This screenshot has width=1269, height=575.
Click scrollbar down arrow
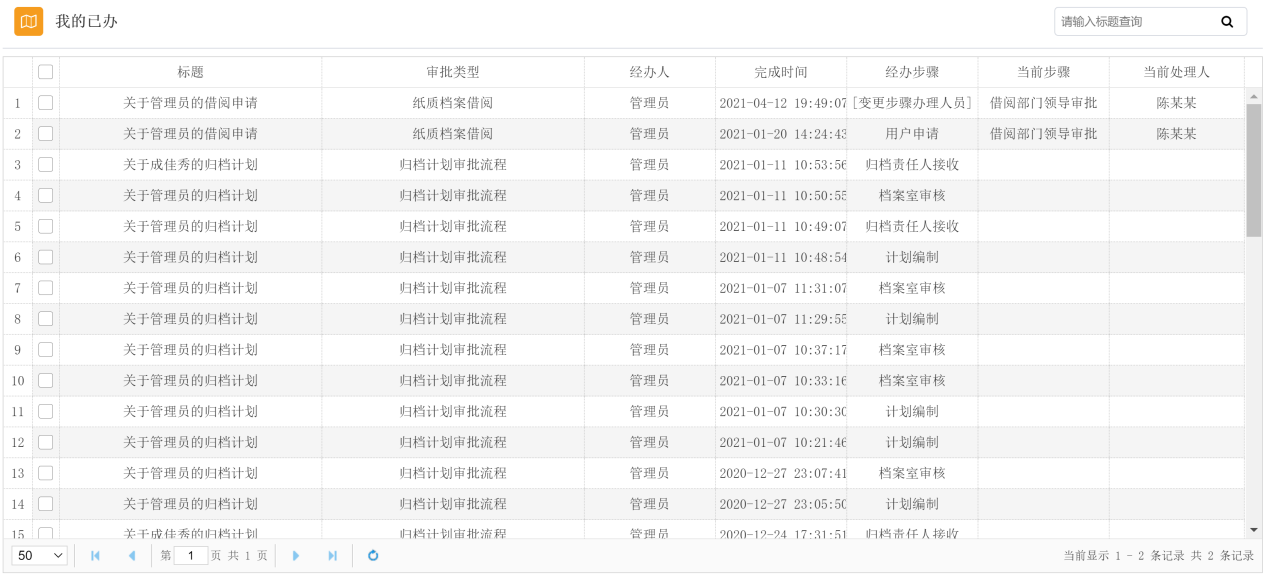pos(1254,529)
